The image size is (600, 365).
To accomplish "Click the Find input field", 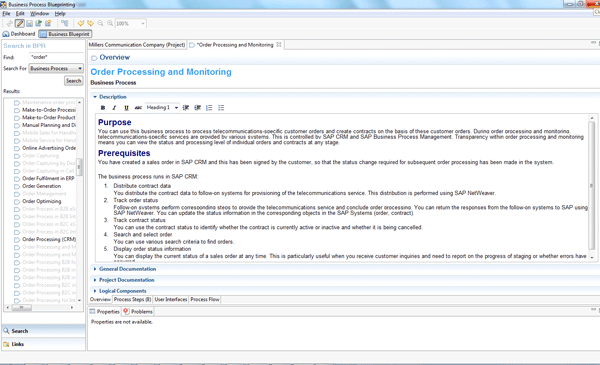I will pyautogui.click(x=56, y=57).
